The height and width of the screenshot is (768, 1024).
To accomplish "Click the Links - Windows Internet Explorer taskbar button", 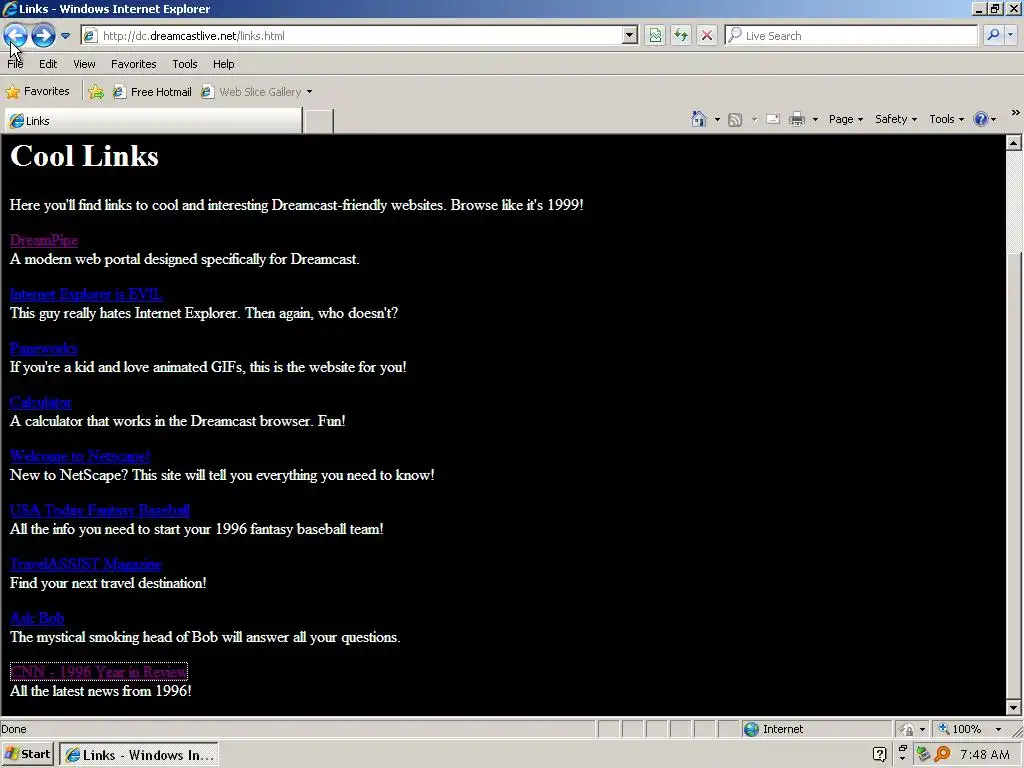I will (139, 755).
